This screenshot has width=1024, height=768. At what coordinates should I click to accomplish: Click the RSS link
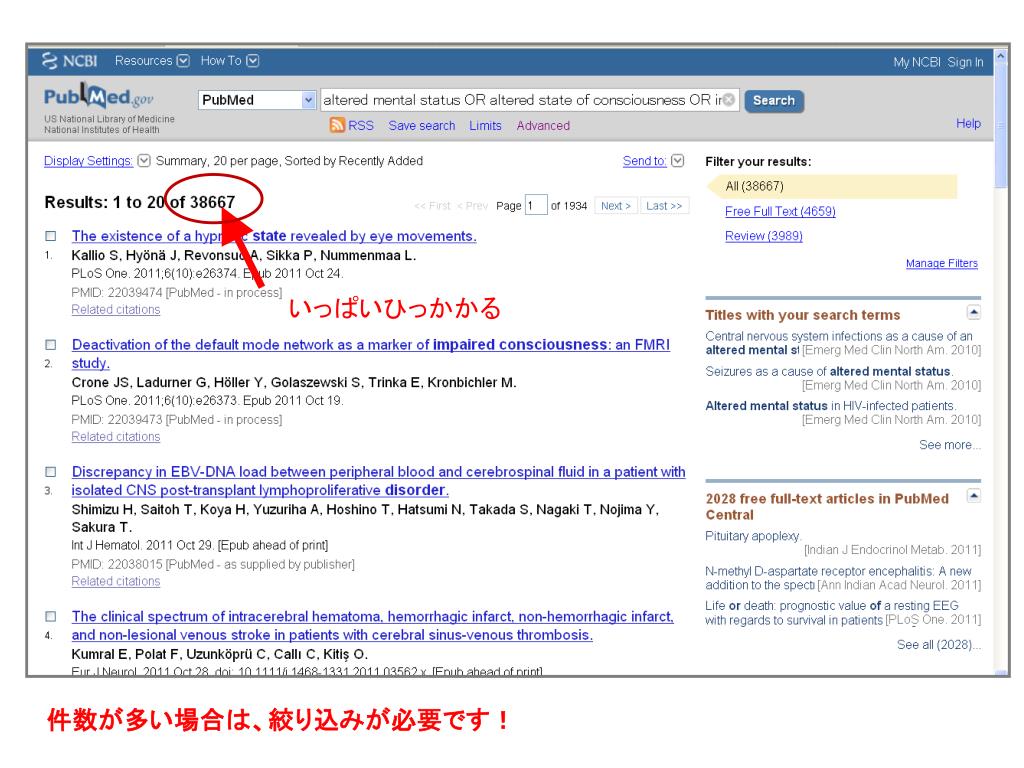360,125
